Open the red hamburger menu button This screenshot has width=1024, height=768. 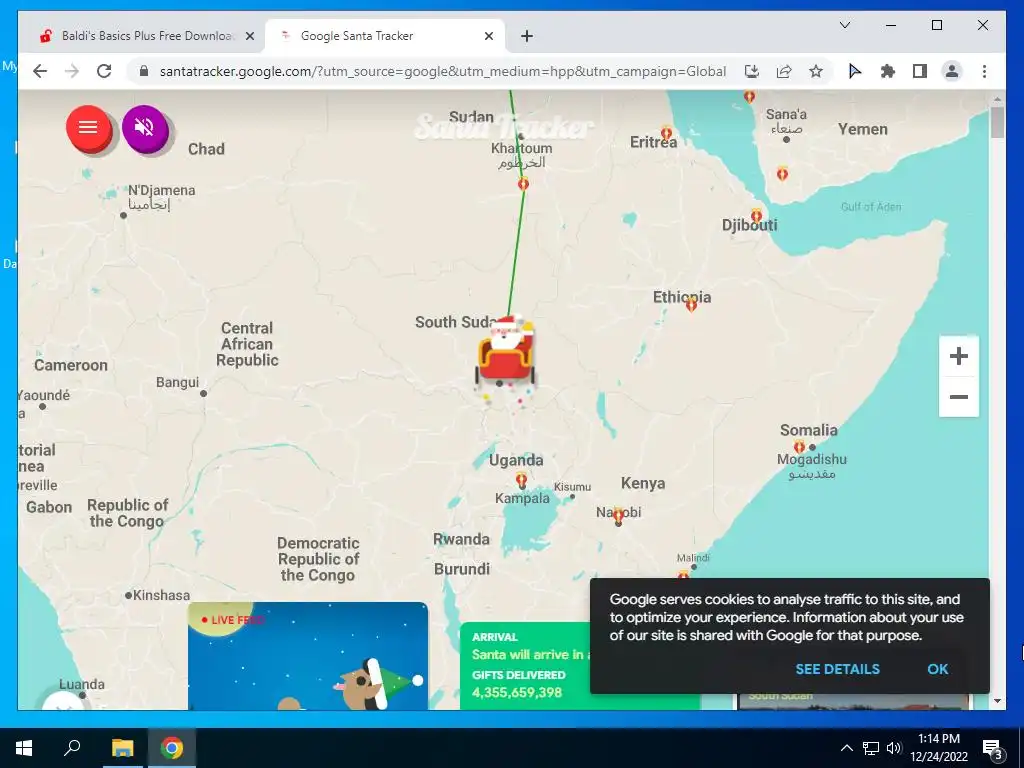[x=88, y=128]
